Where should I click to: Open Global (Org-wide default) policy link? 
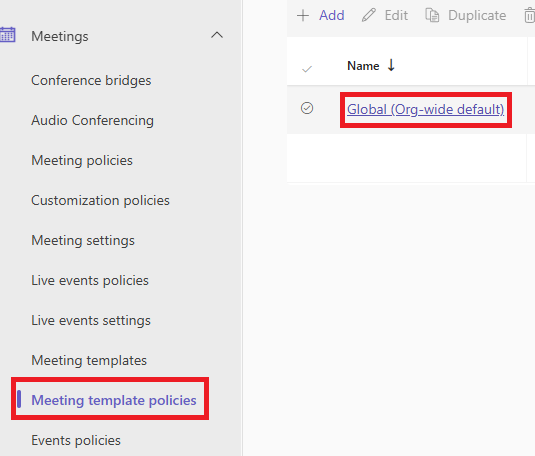tap(425, 110)
